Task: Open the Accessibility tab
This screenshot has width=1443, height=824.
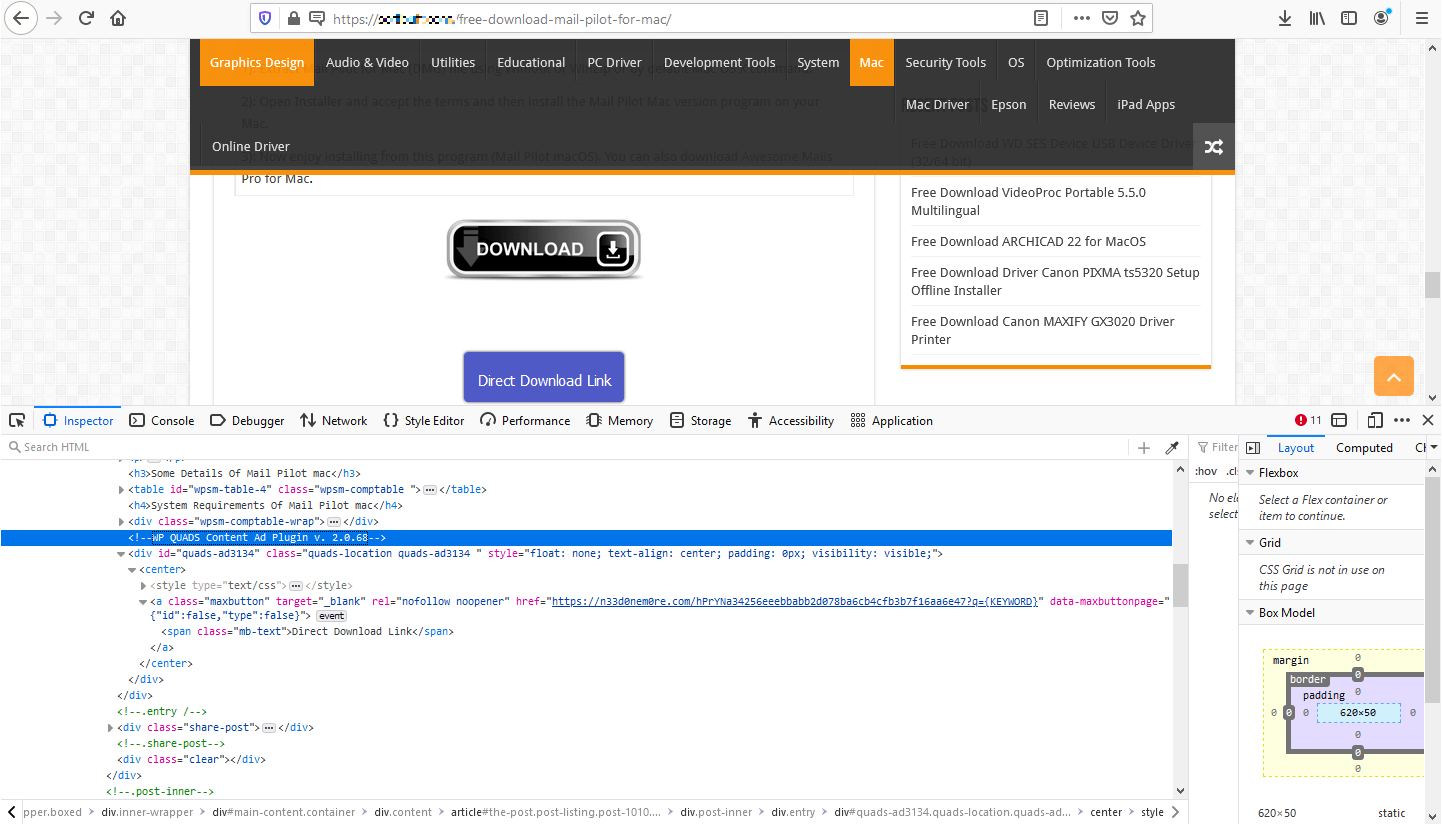Action: (x=791, y=421)
